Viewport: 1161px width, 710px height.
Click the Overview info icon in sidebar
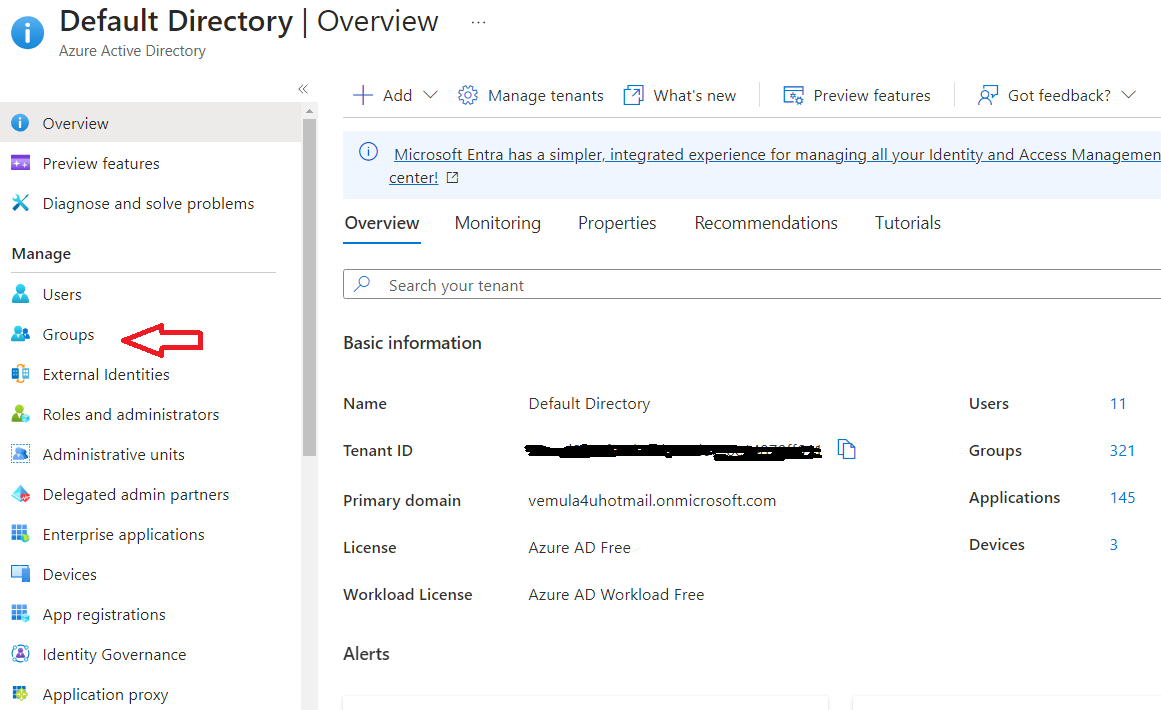click(x=21, y=123)
